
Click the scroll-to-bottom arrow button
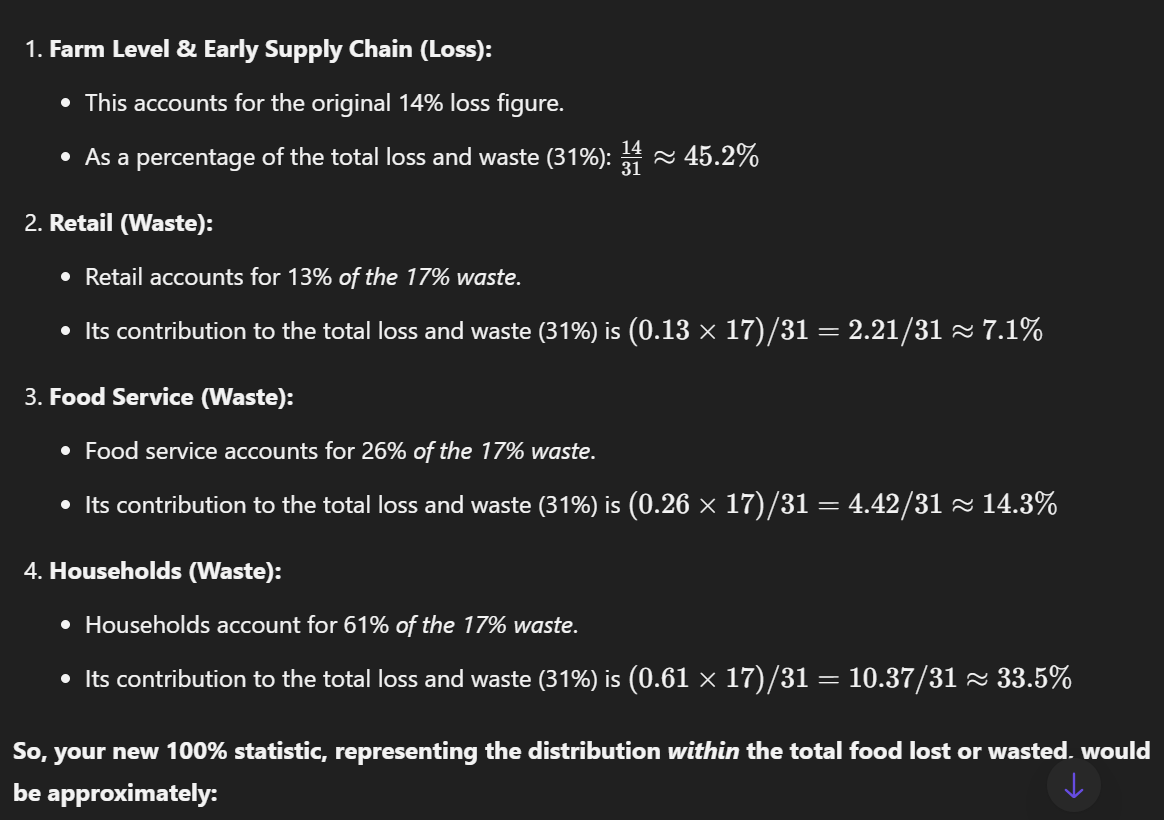(x=1073, y=787)
